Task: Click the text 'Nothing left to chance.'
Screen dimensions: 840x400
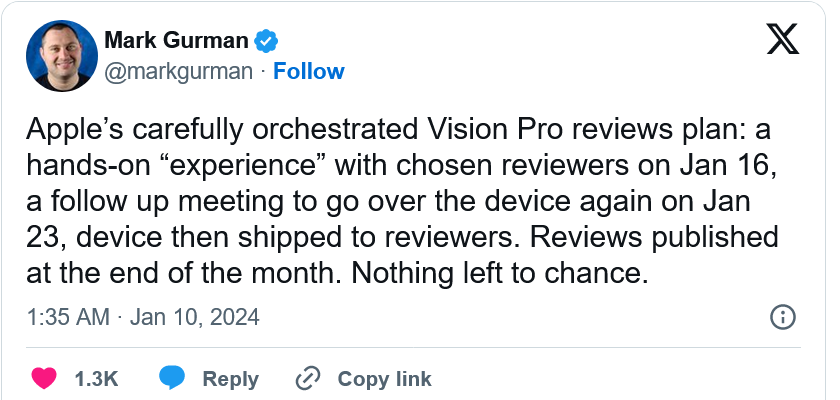Action: coord(500,273)
